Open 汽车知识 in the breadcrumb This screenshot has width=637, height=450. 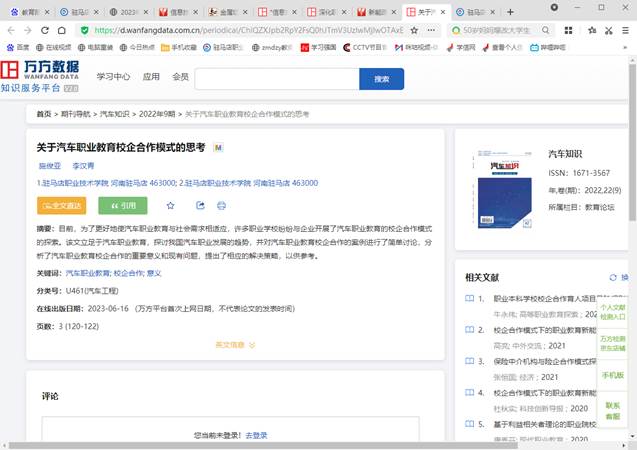[115, 114]
